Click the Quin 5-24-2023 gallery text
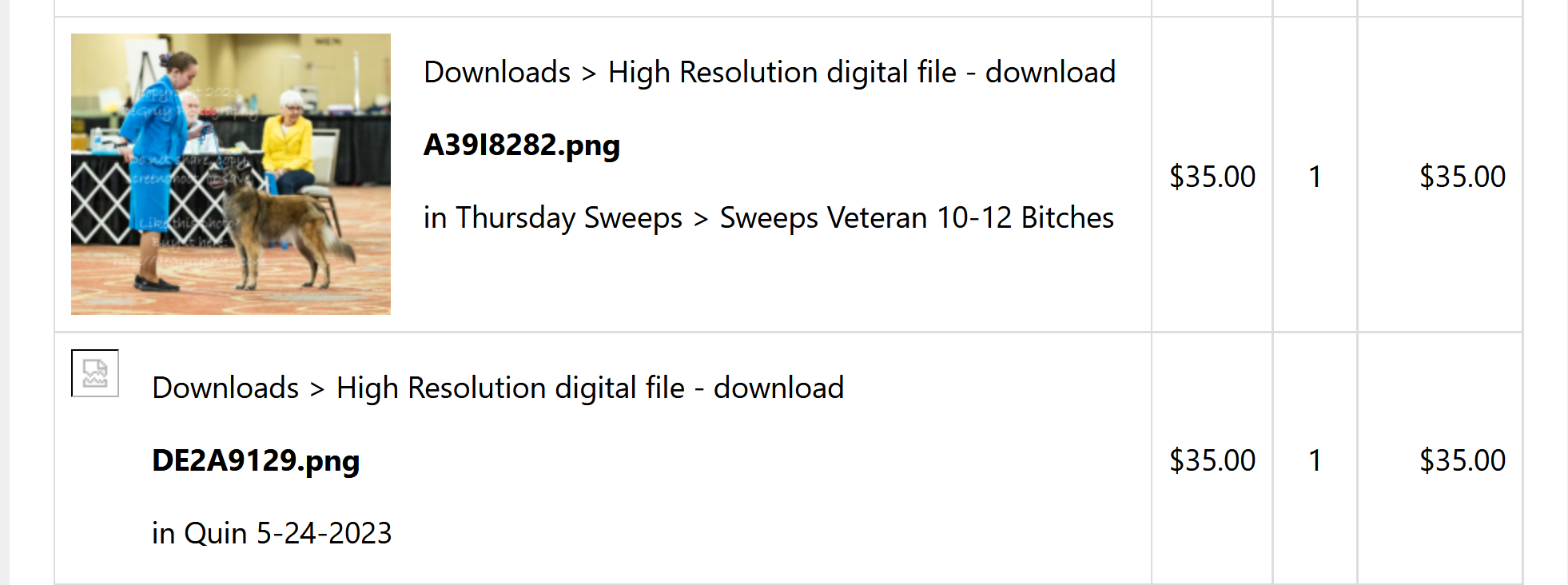Image resolution: width=1568 pixels, height=585 pixels. (x=288, y=533)
